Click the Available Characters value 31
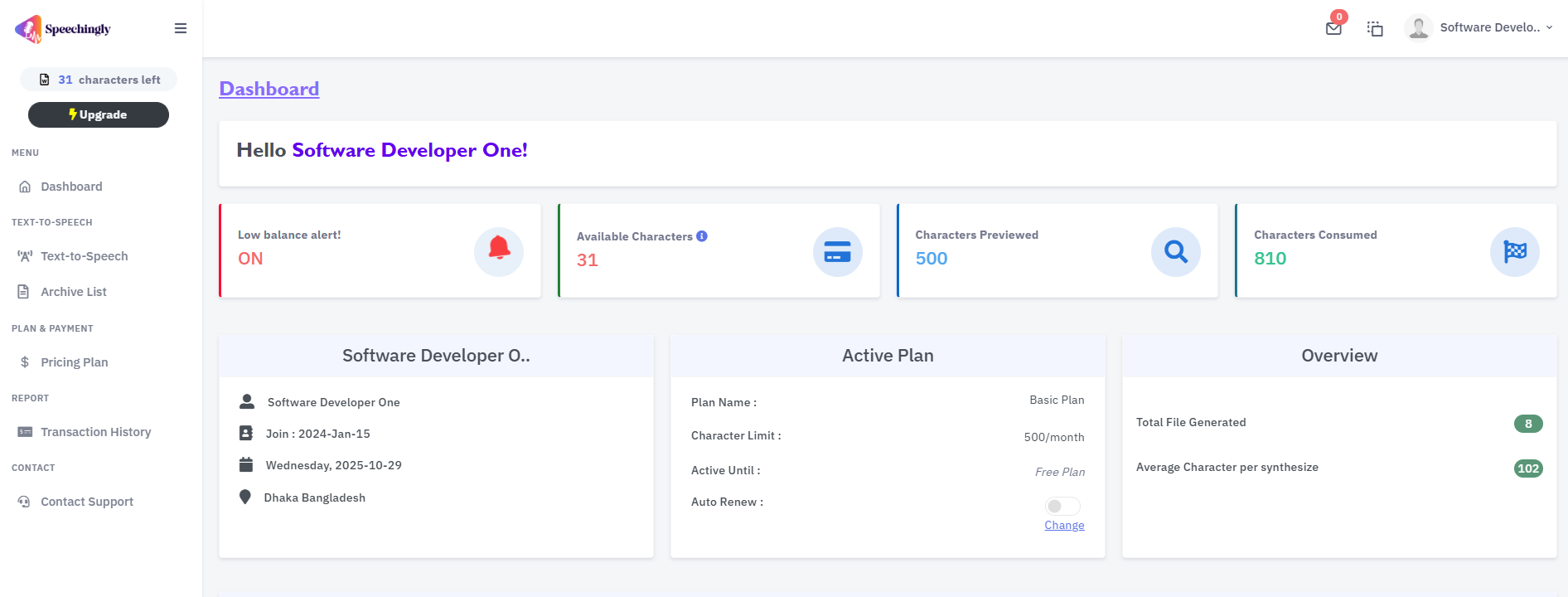Viewport: 1568px width, 597px height. pyautogui.click(x=587, y=260)
